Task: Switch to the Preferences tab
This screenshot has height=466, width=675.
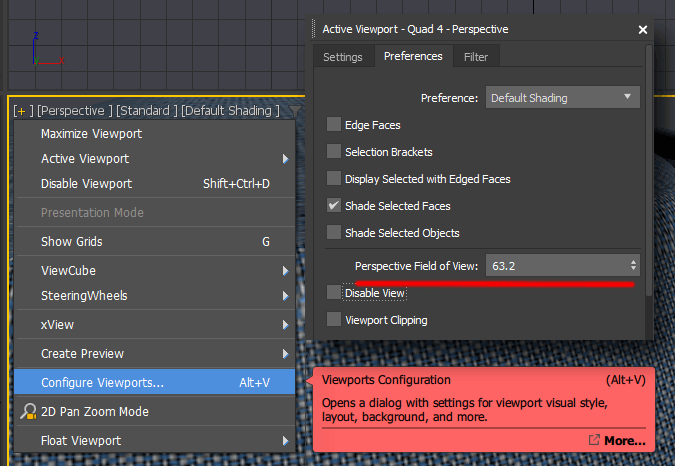Action: (x=413, y=56)
